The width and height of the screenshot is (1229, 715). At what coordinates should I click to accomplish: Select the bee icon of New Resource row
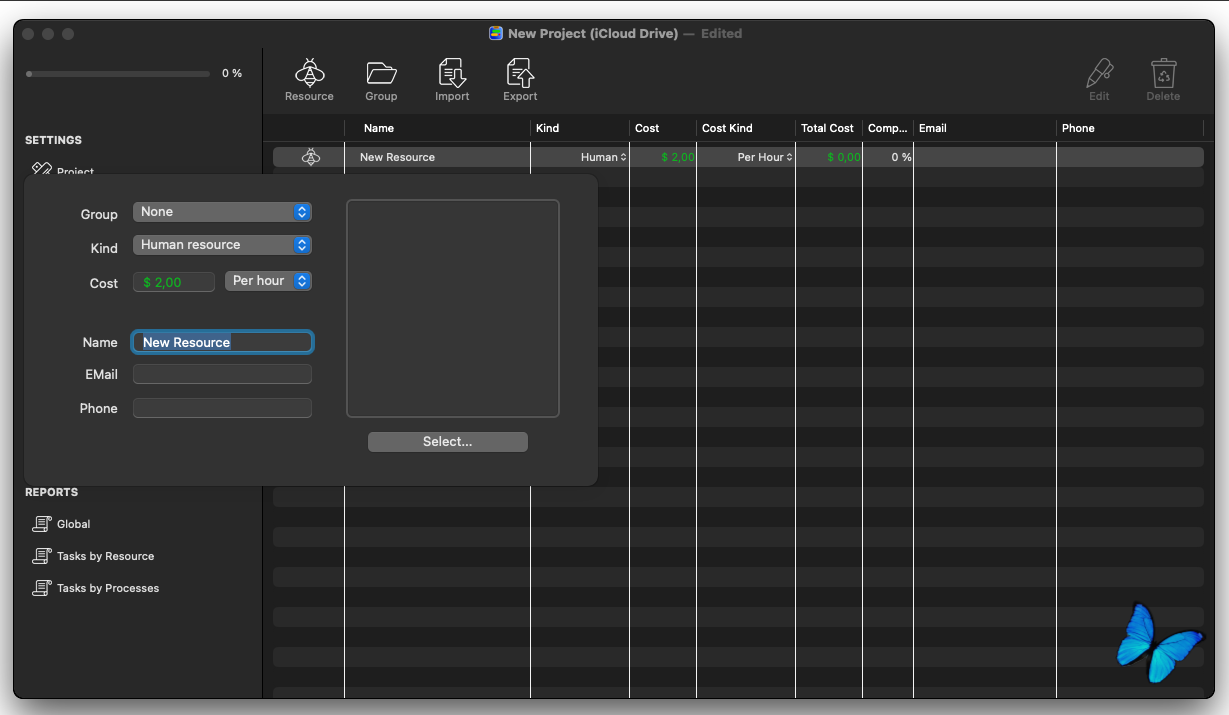tap(311, 157)
